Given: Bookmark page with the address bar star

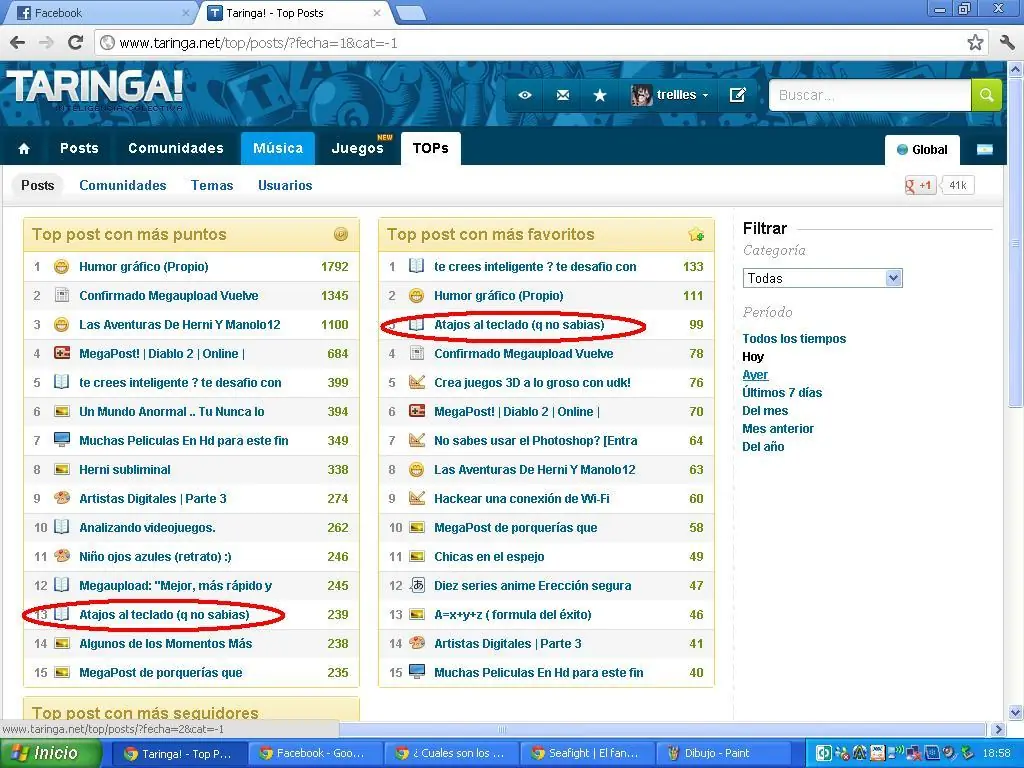Looking at the screenshot, I should click(x=975, y=43).
